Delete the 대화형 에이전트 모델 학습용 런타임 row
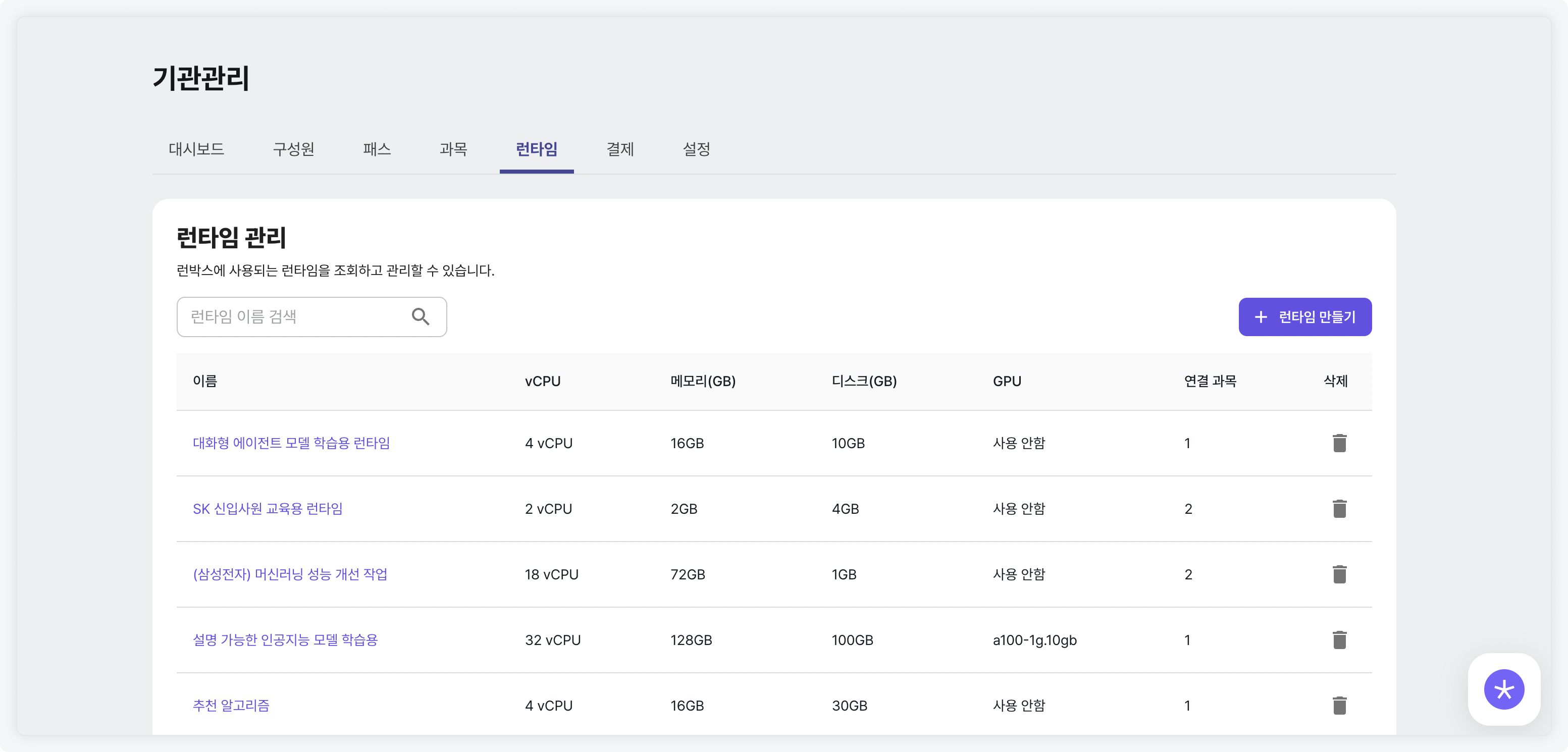Image resolution: width=1568 pixels, height=752 pixels. [x=1339, y=443]
